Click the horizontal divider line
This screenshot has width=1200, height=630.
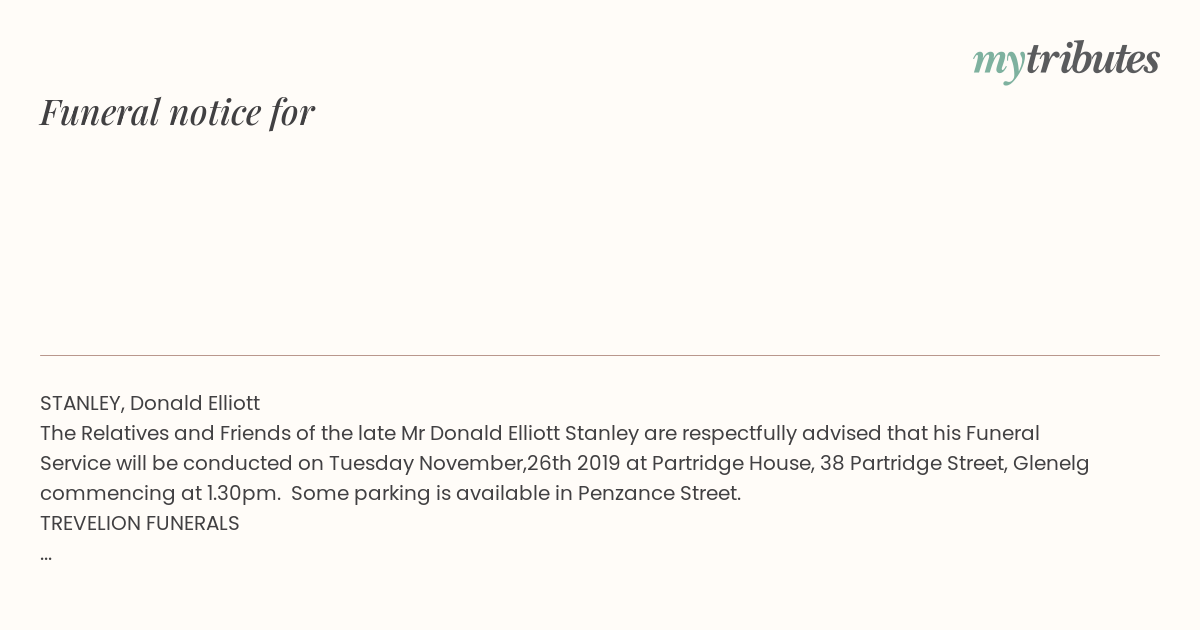click(600, 355)
